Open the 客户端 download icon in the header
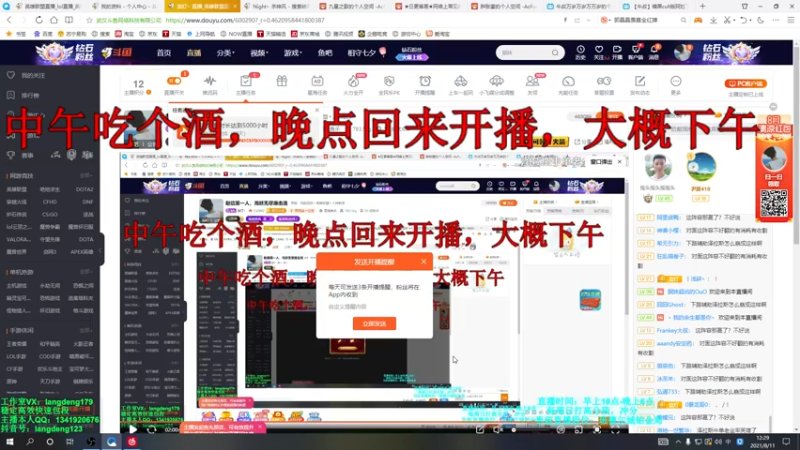The image size is (800, 450). [x=636, y=50]
